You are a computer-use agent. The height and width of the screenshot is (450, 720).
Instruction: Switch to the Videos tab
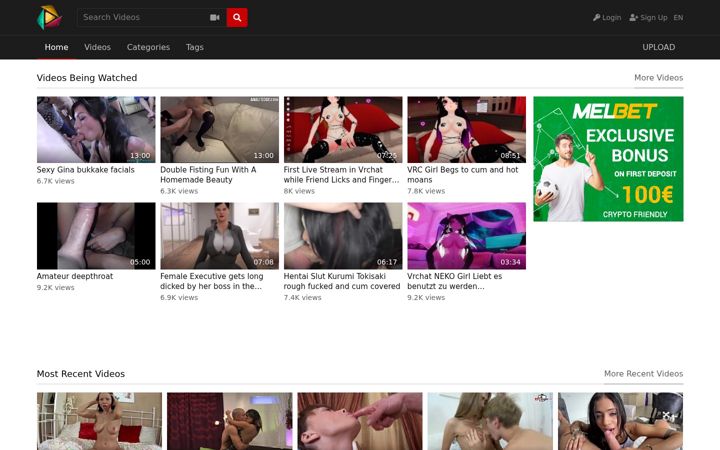tap(97, 47)
